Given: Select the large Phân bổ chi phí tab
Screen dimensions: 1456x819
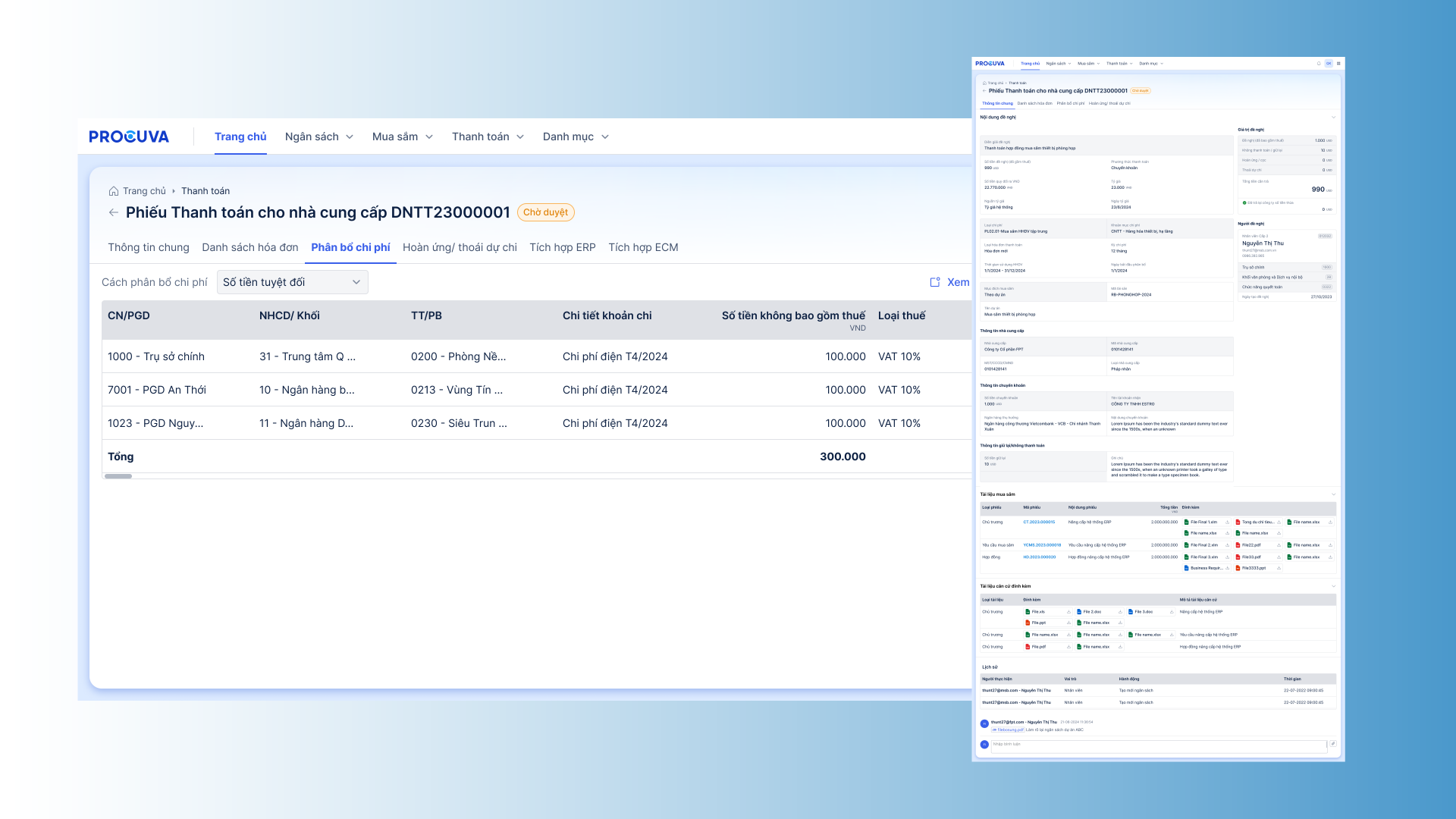Looking at the screenshot, I should [350, 247].
